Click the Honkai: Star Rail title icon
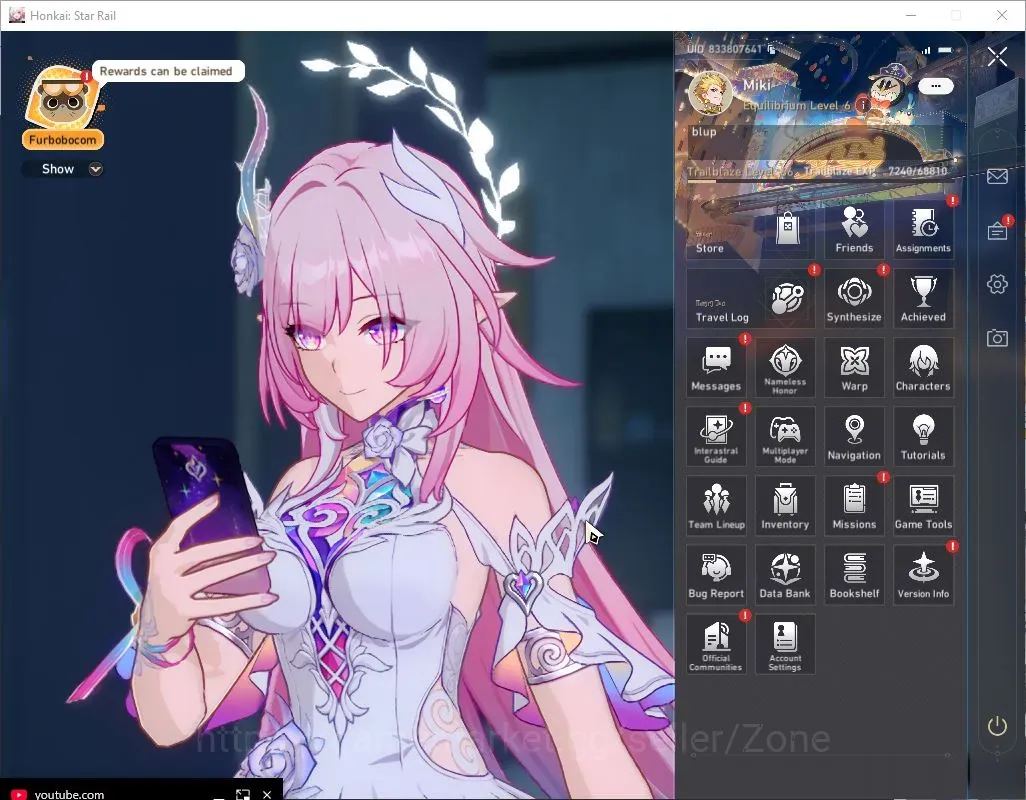This screenshot has width=1026, height=800. point(17,15)
